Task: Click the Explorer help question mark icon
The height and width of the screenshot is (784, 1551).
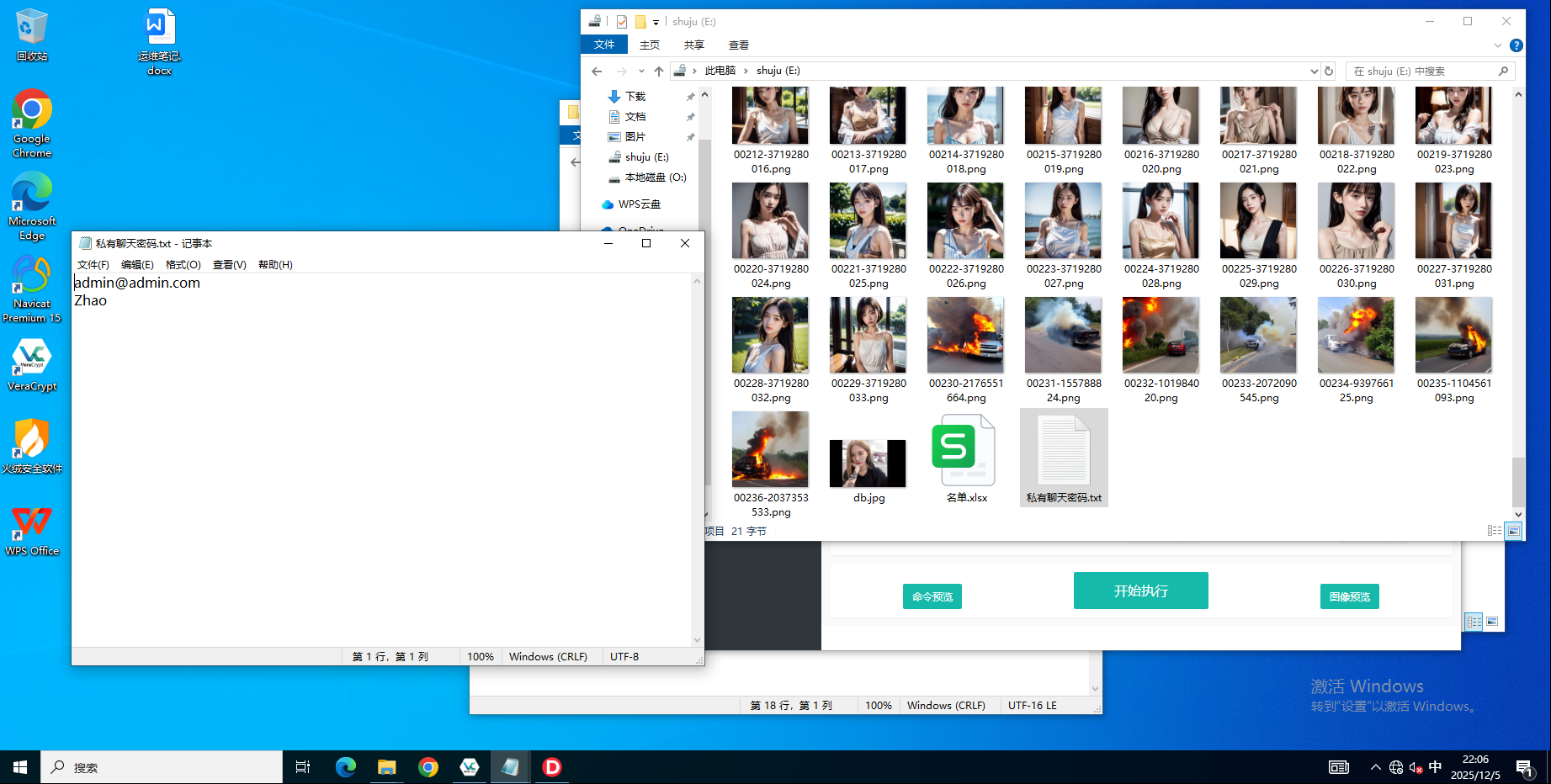Action: point(1516,45)
